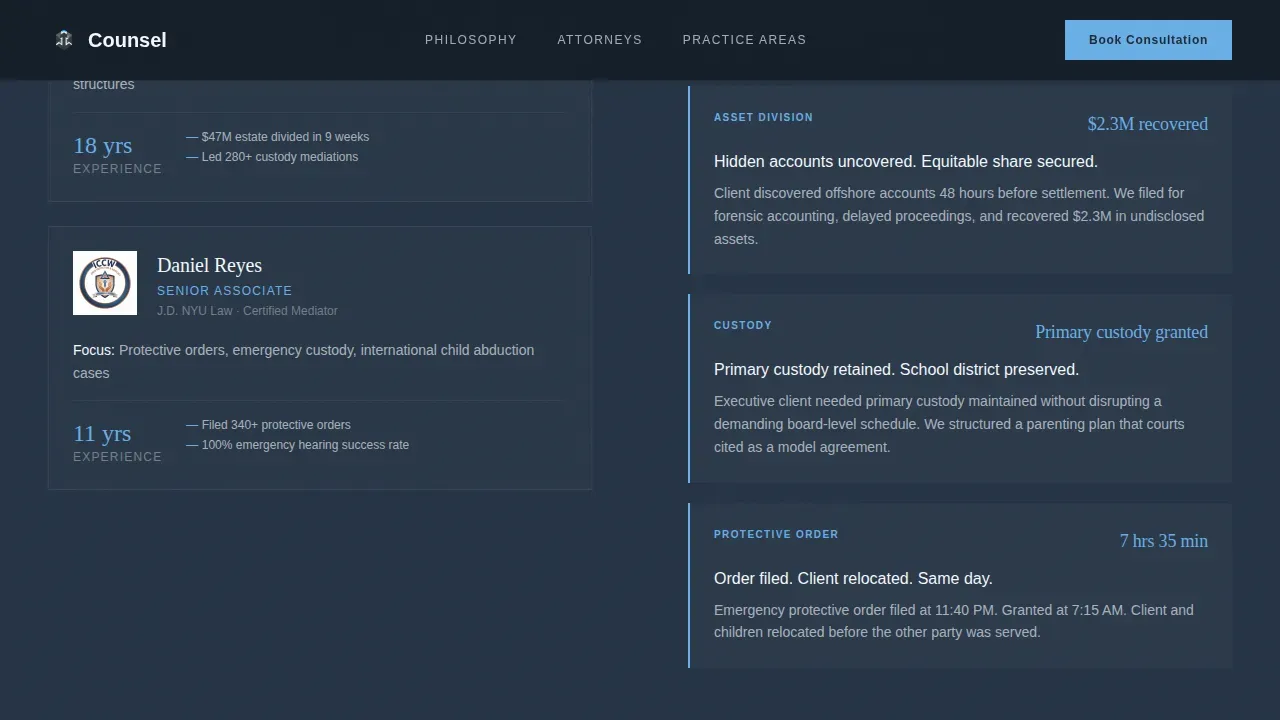This screenshot has height=720, width=1280.
Task: Click "100% emergency hearing success rate" line
Action: point(297,445)
